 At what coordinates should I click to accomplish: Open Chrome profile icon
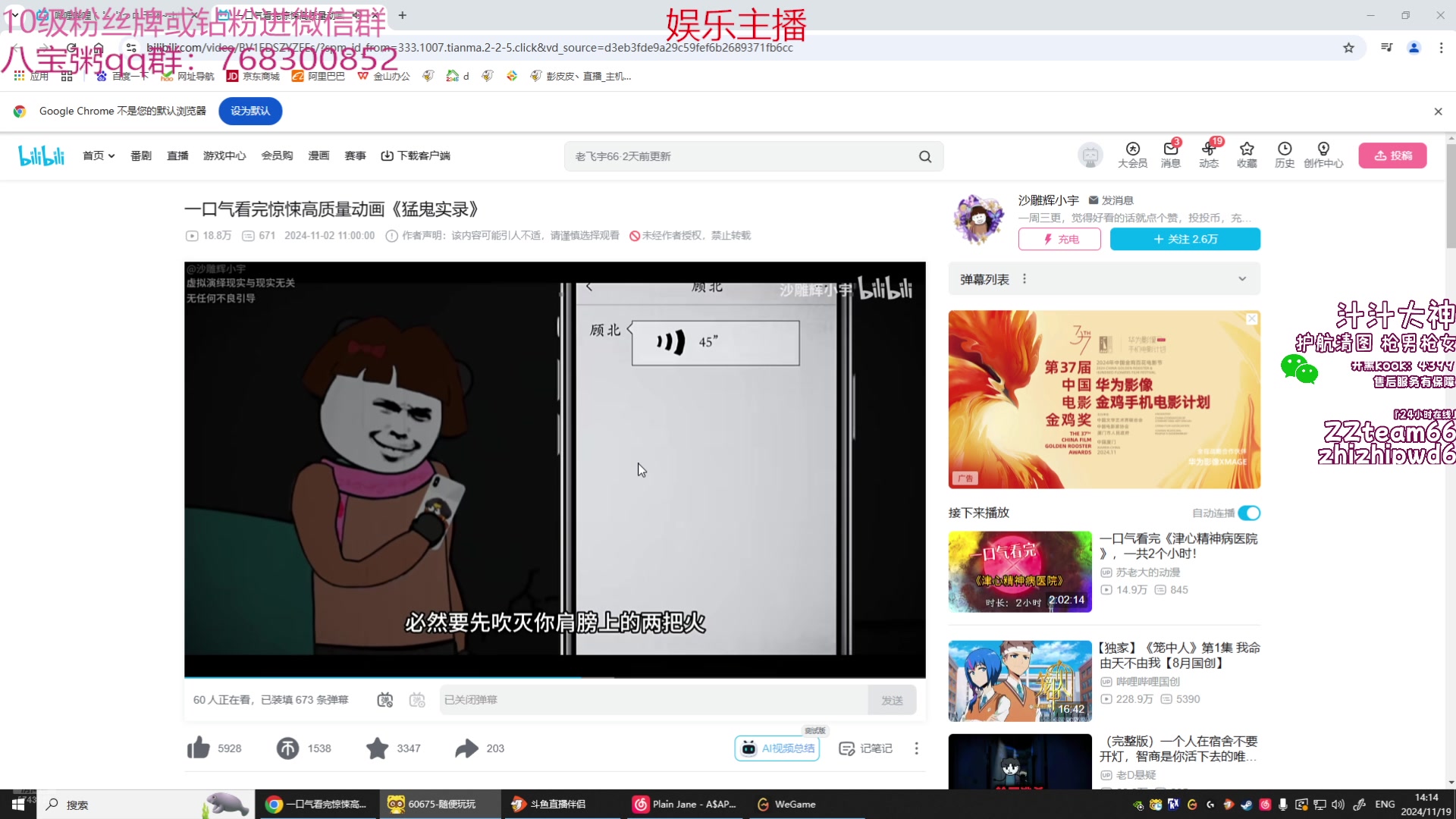pos(1414,48)
